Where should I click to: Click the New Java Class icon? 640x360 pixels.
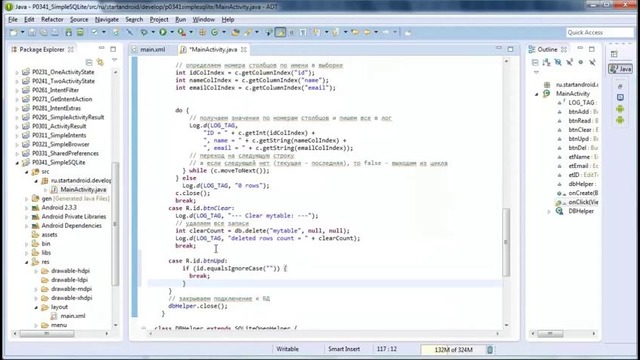click(215, 32)
